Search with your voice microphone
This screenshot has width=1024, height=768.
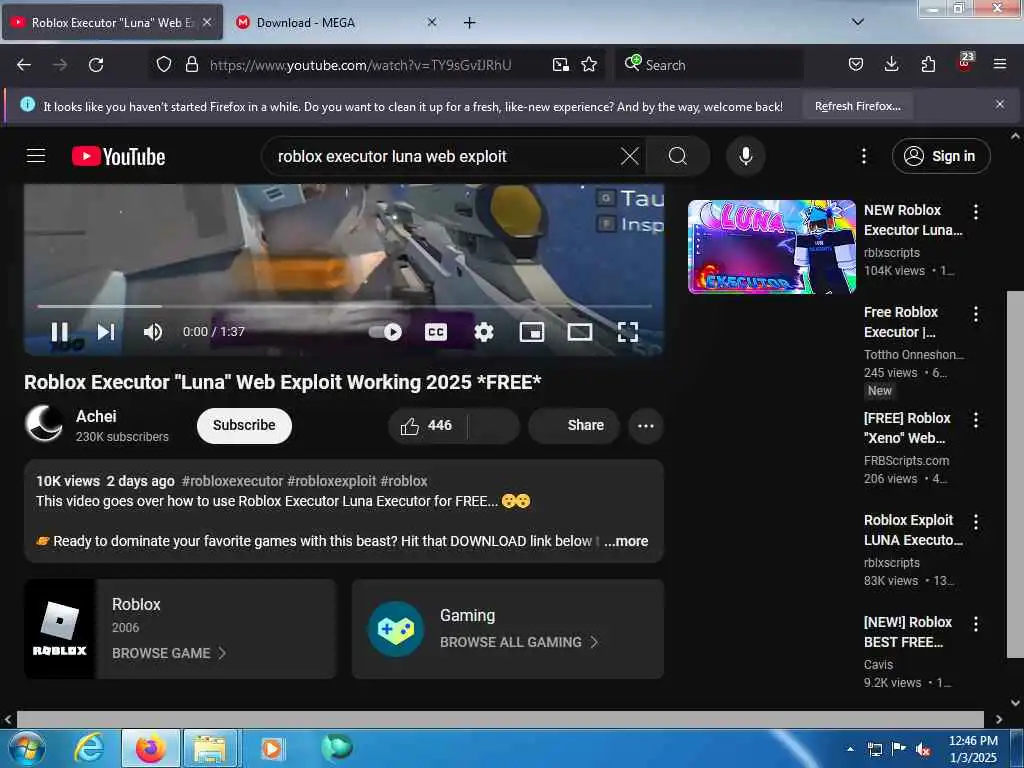pyautogui.click(x=746, y=156)
